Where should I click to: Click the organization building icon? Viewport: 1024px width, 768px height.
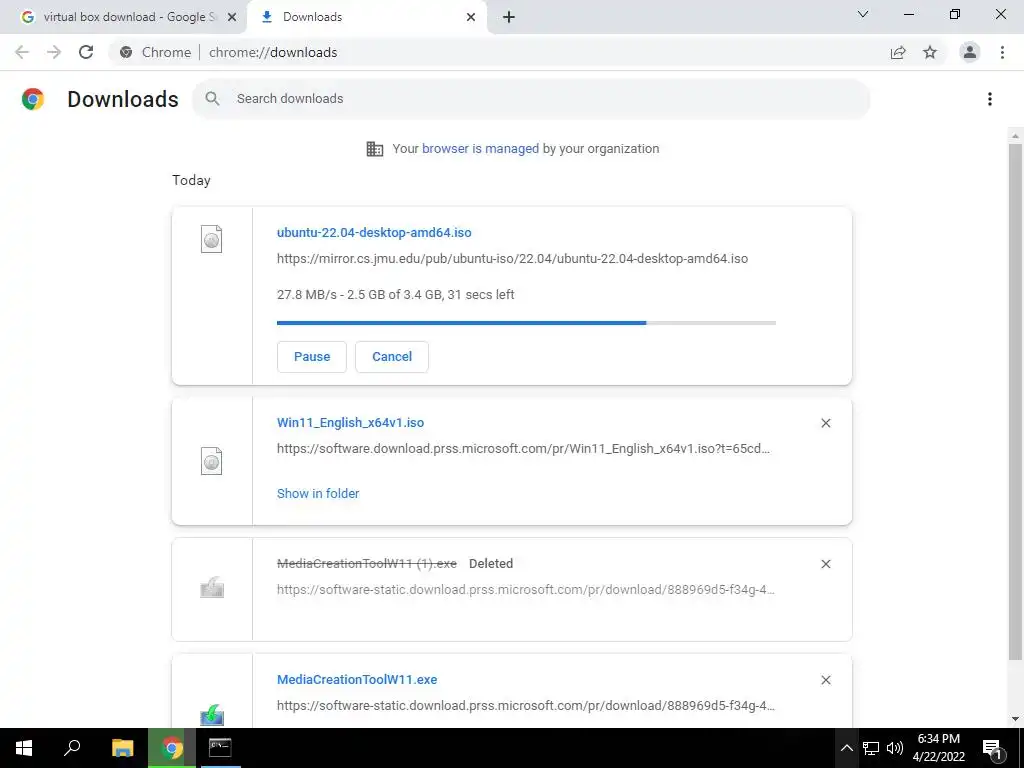coord(375,149)
